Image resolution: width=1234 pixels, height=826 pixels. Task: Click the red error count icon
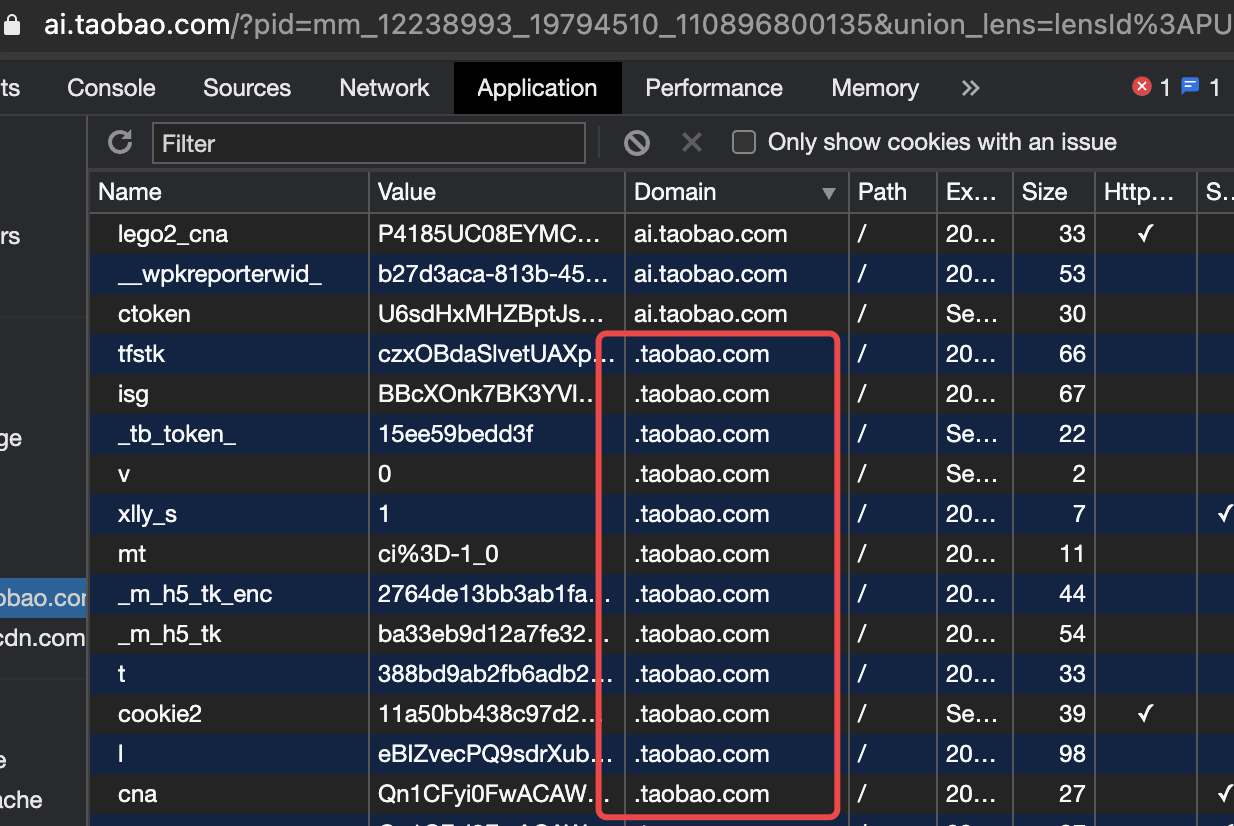[x=1141, y=87]
